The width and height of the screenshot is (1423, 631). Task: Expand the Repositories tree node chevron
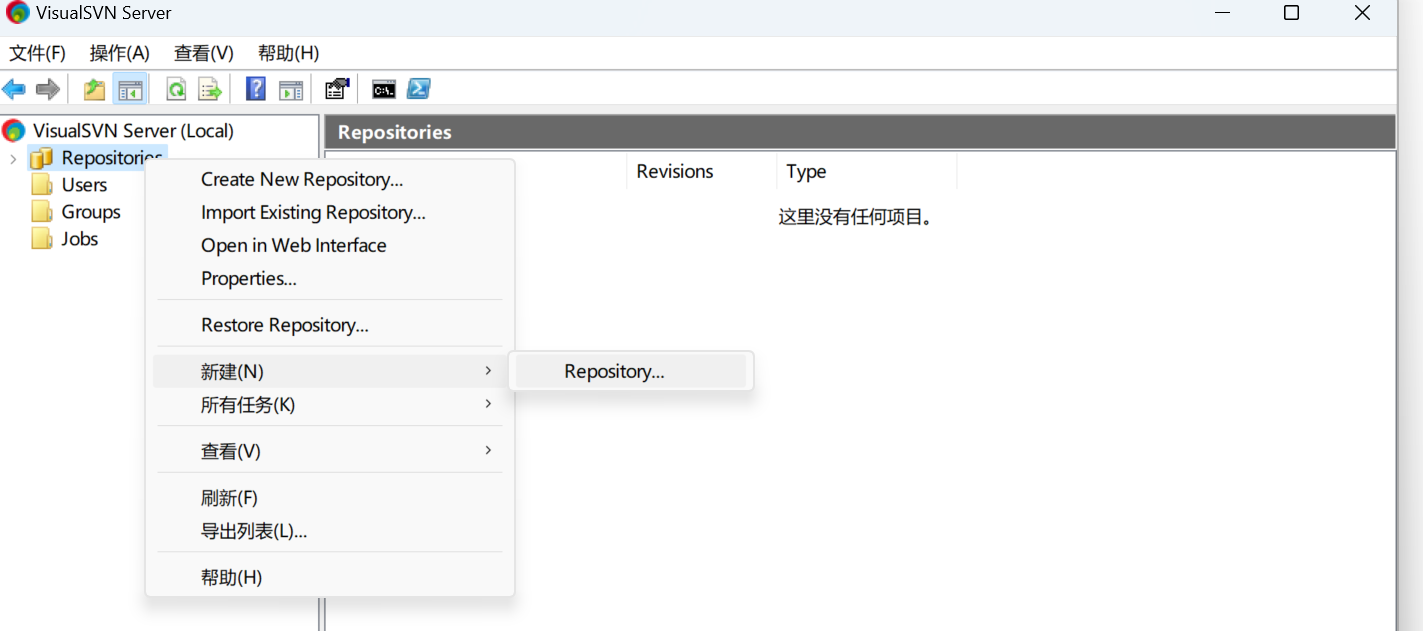click(x=12, y=159)
